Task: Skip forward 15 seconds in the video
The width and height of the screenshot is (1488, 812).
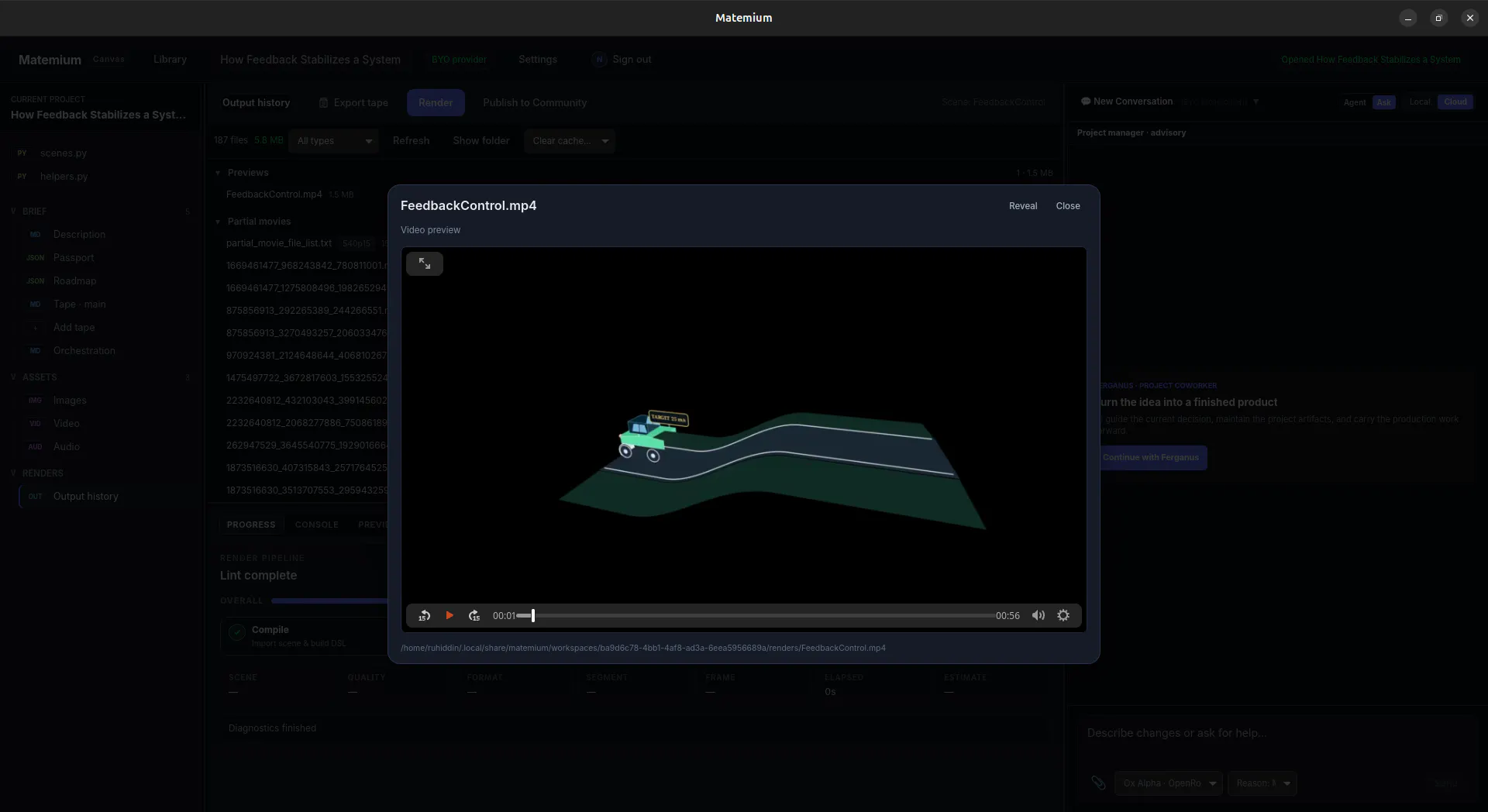Action: [x=474, y=615]
